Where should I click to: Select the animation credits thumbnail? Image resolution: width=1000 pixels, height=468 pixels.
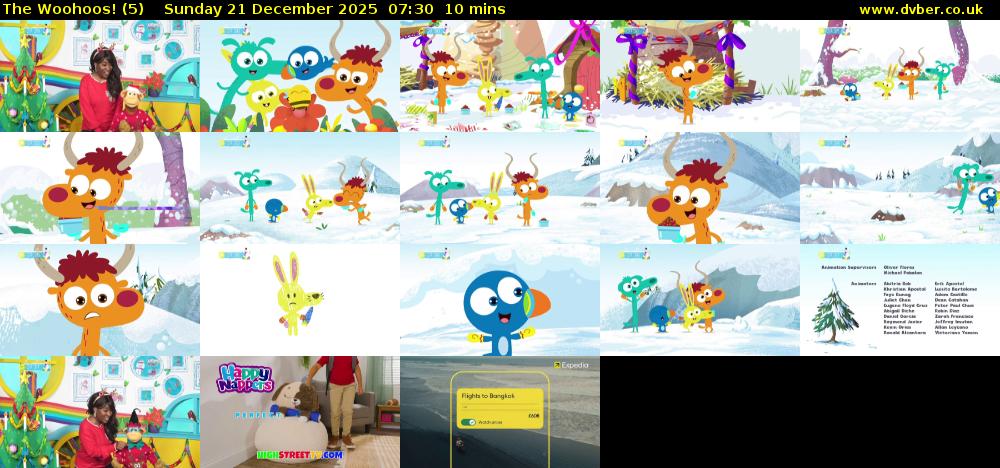click(899, 300)
